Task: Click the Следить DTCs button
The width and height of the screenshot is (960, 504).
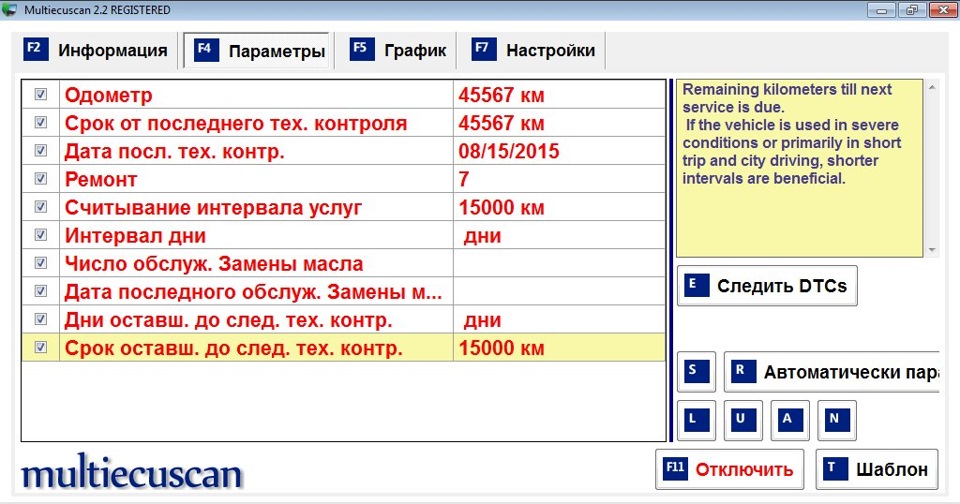Action: point(767,285)
